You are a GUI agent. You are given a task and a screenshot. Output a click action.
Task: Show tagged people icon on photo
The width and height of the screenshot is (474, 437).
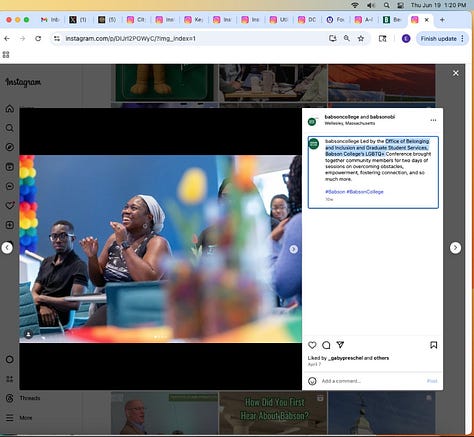[x=28, y=334]
